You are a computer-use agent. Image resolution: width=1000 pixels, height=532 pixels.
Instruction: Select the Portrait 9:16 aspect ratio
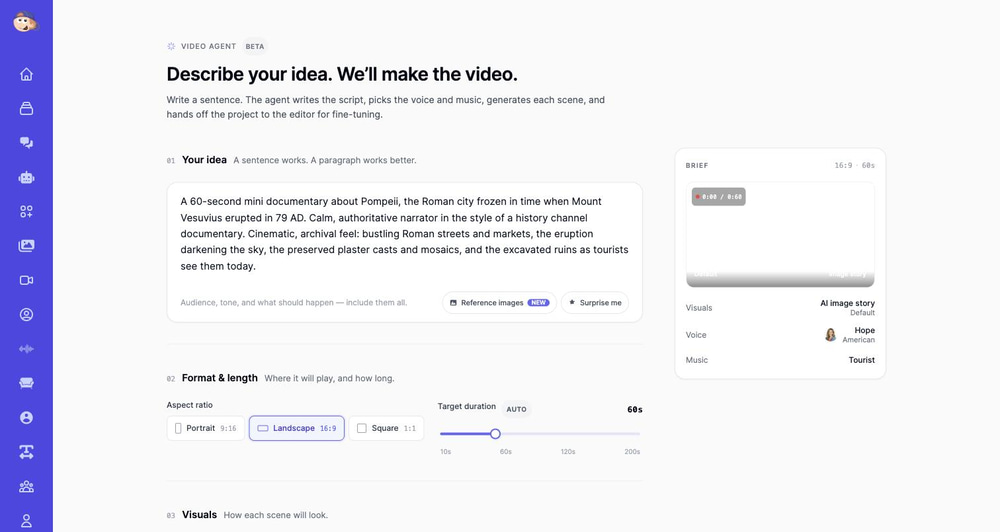(205, 428)
